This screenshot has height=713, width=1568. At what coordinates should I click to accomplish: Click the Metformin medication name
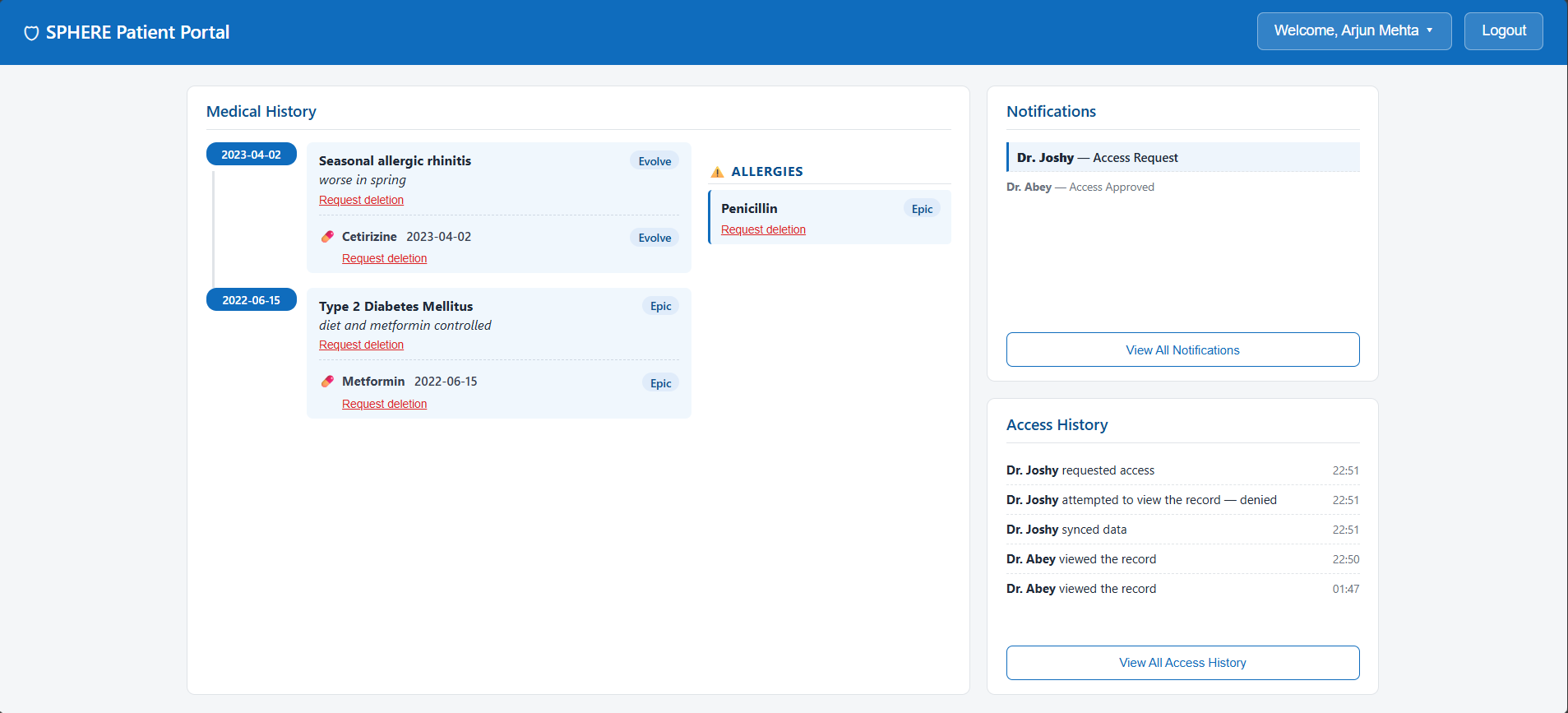[x=373, y=381]
